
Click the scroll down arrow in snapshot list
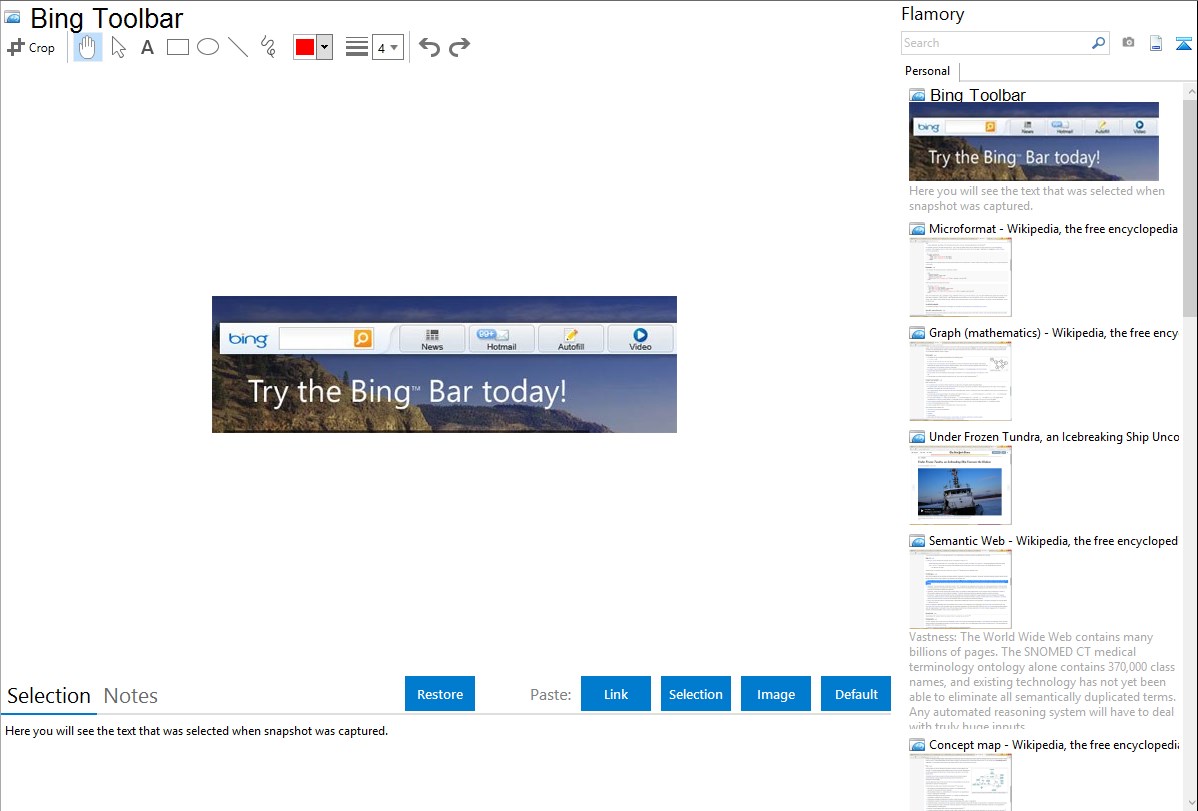click(x=1190, y=803)
